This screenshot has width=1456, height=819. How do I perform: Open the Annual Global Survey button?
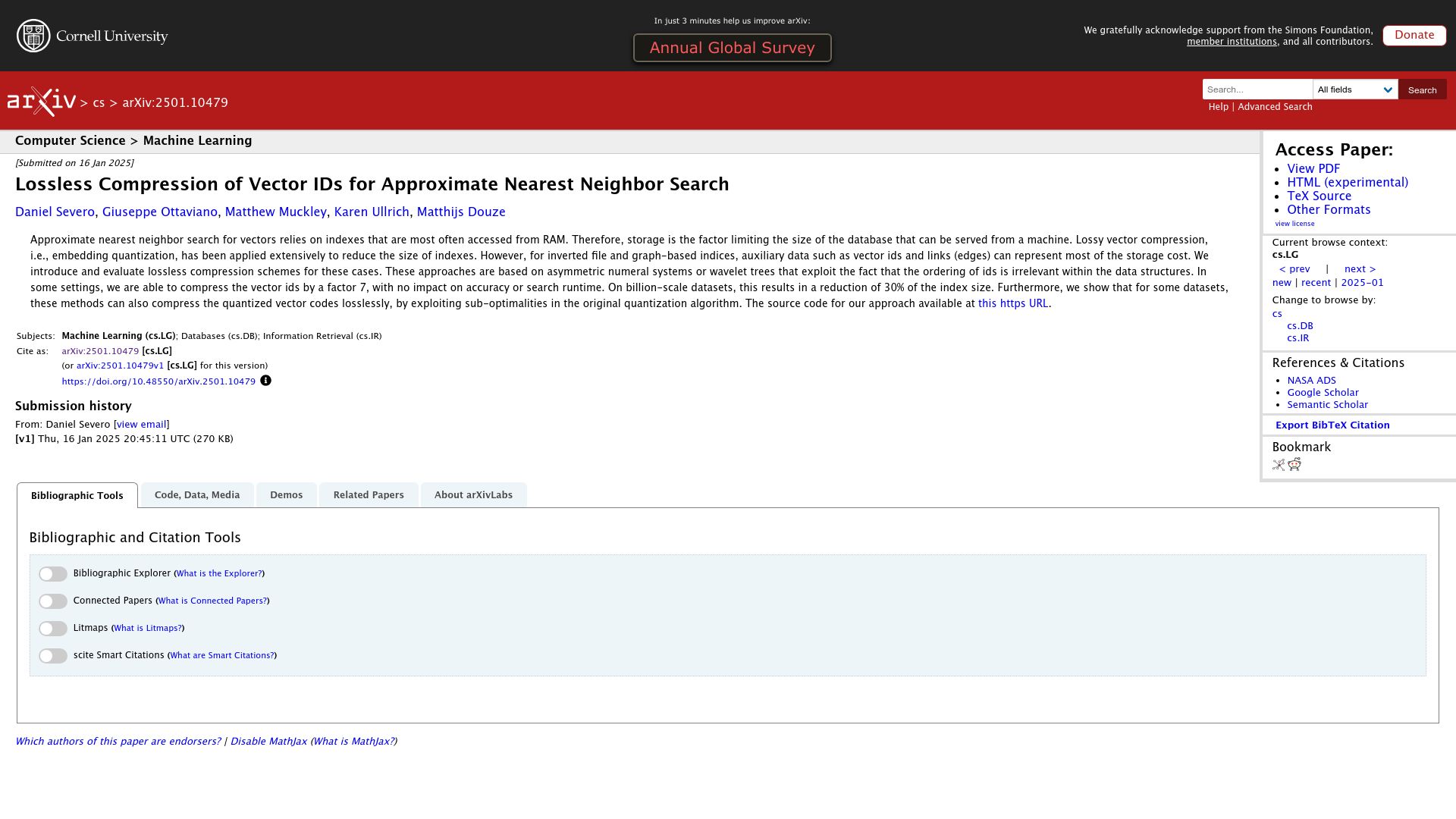[x=733, y=48]
